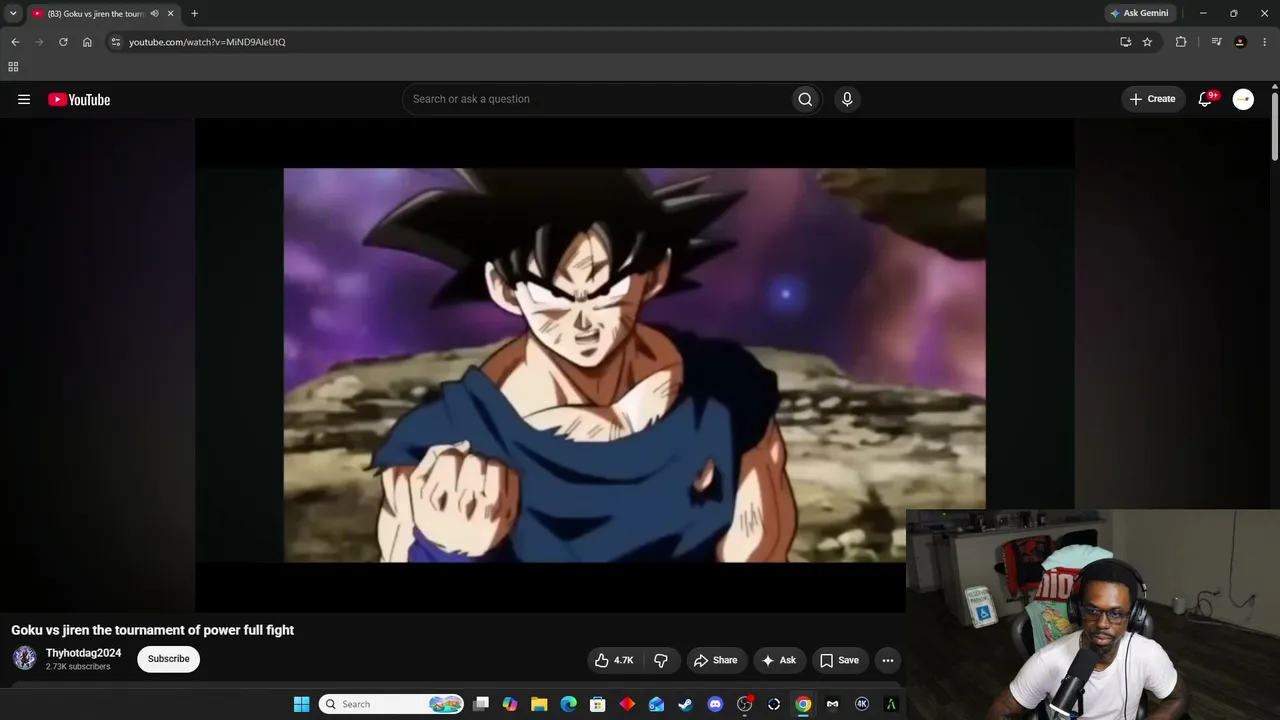The image size is (1280, 720).
Task: Save video to a playlist
Action: [839, 660]
